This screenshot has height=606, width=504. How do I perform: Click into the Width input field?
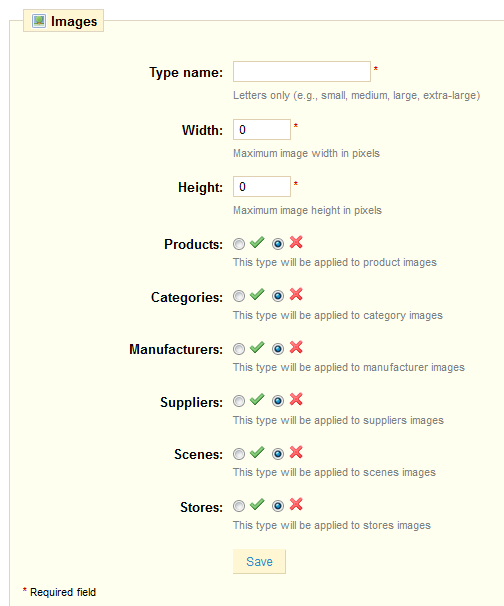point(262,129)
